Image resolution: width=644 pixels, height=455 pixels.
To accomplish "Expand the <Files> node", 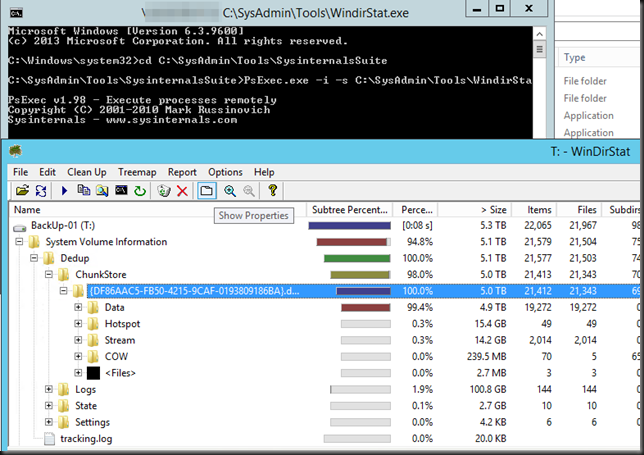I will [78, 373].
